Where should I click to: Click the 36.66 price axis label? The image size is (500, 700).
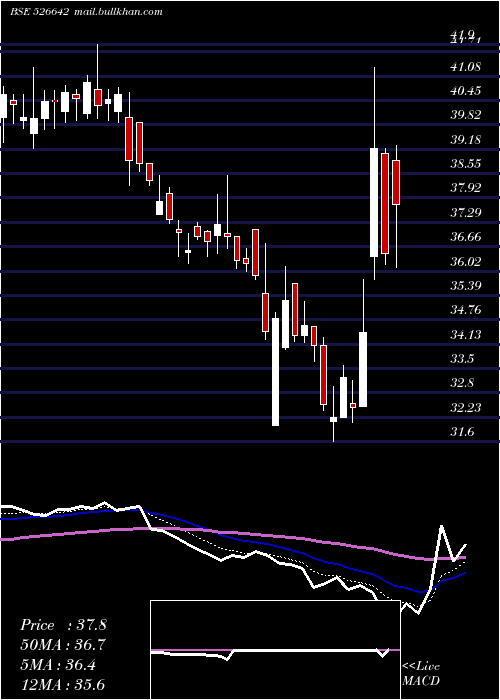(x=466, y=237)
